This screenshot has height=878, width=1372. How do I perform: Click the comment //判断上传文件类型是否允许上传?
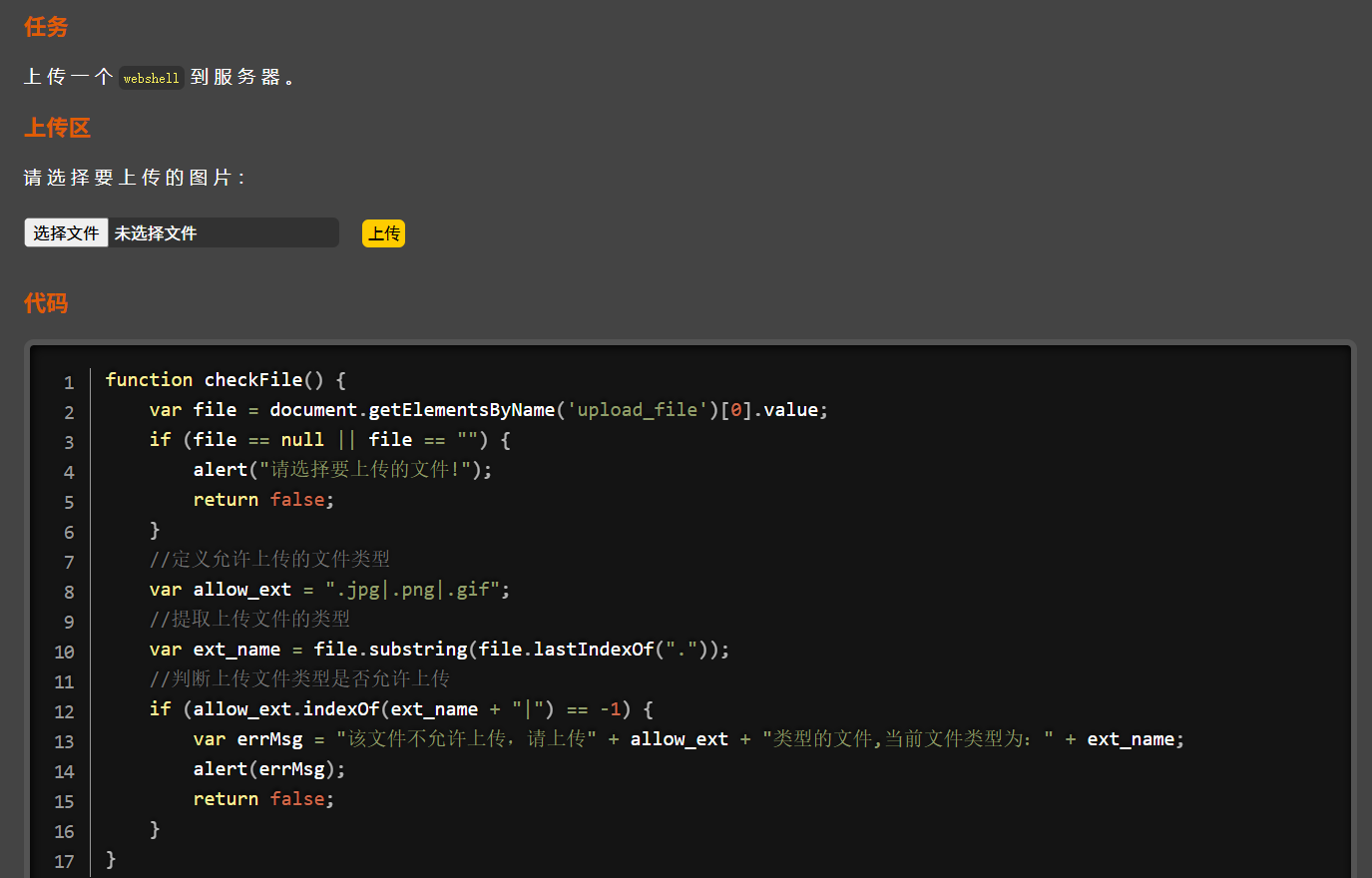tap(299, 679)
